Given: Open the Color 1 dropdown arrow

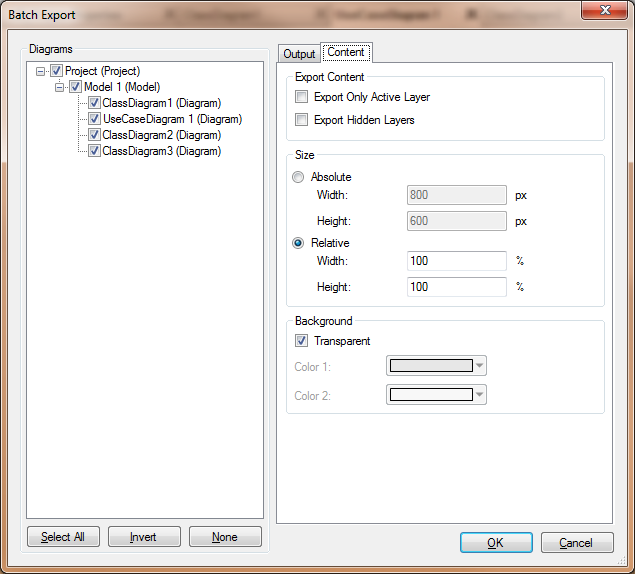Looking at the screenshot, I should pyautogui.click(x=479, y=366).
